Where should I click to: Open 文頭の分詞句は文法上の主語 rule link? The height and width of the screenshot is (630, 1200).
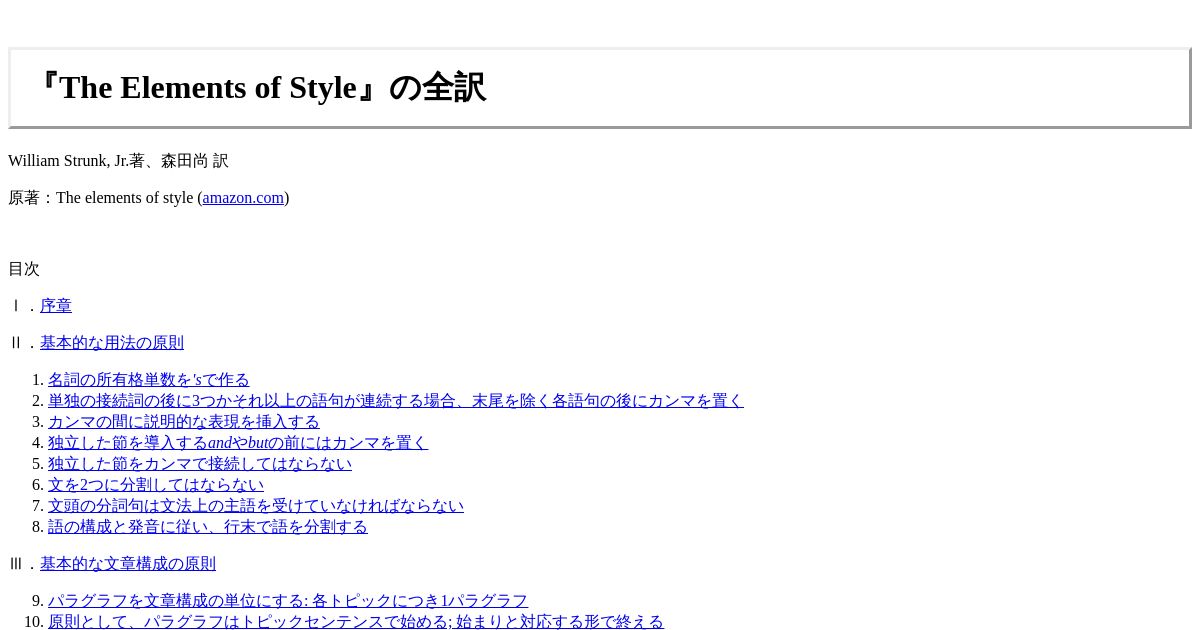pos(256,506)
